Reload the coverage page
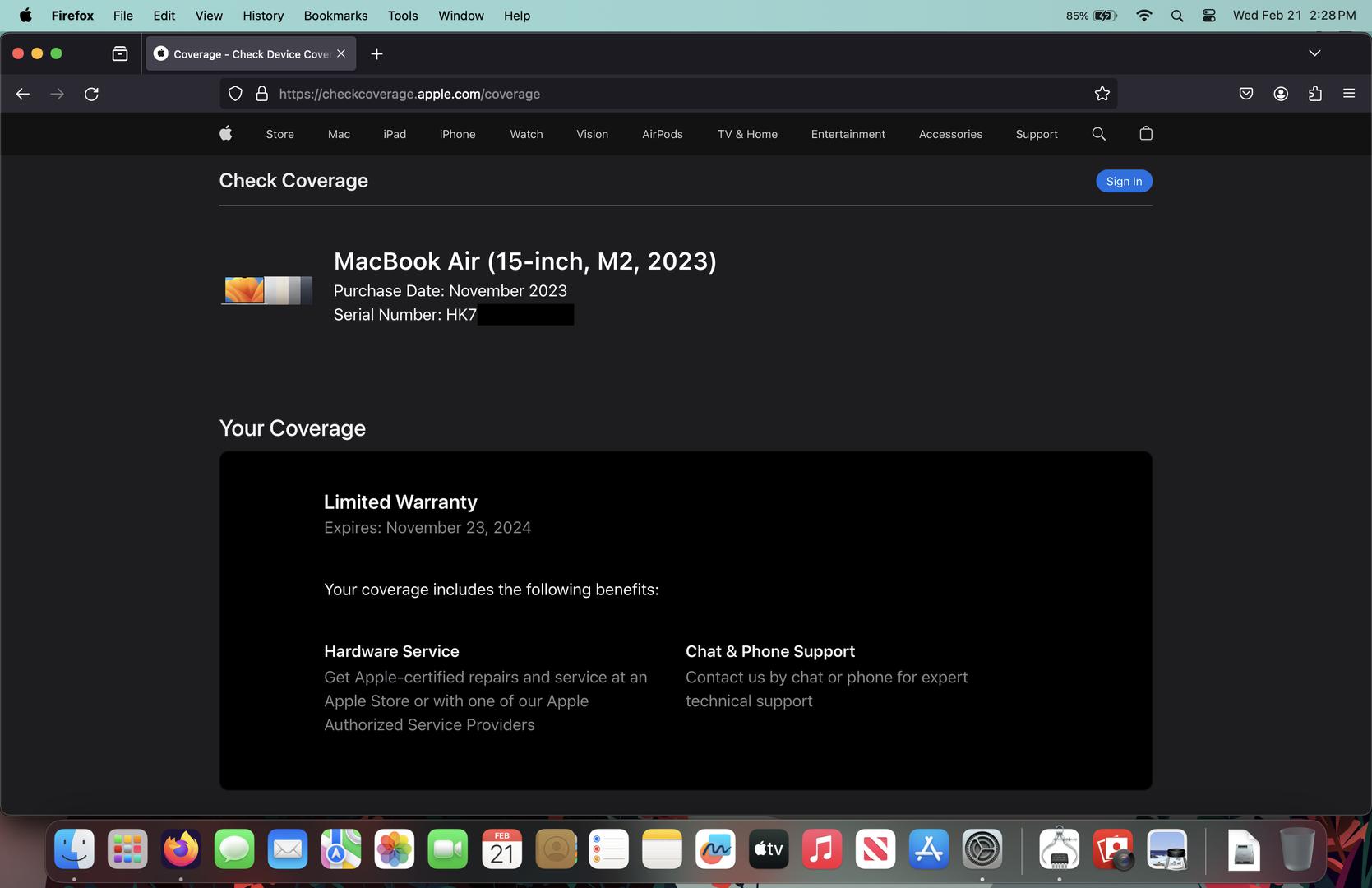This screenshot has width=1372, height=888. point(92,94)
